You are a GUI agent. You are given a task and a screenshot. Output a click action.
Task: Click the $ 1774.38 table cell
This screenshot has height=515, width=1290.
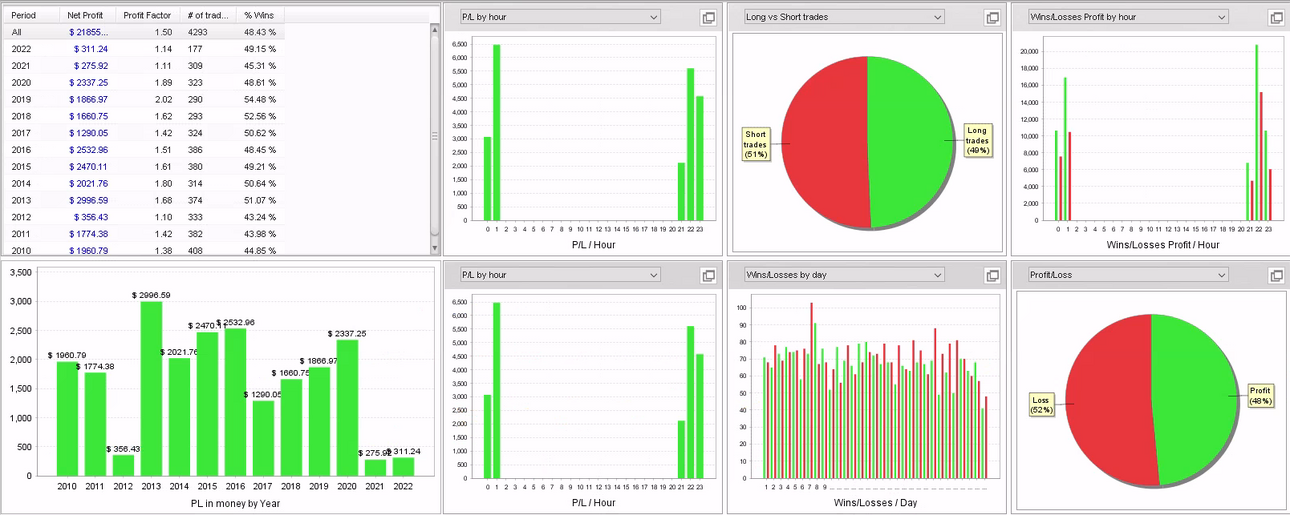[88, 234]
